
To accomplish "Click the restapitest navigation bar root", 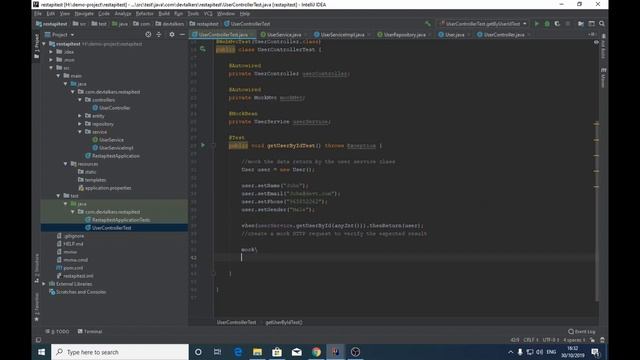I will (51, 24).
